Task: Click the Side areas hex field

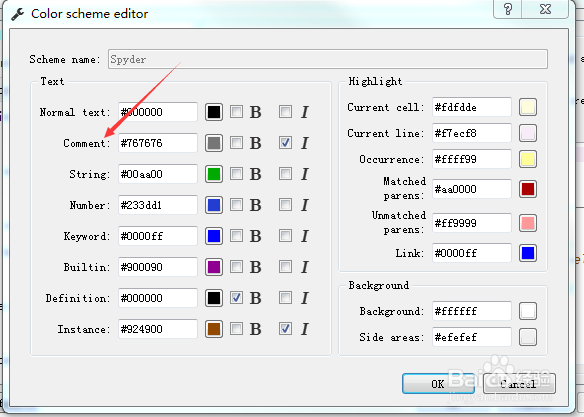Action: [472, 337]
